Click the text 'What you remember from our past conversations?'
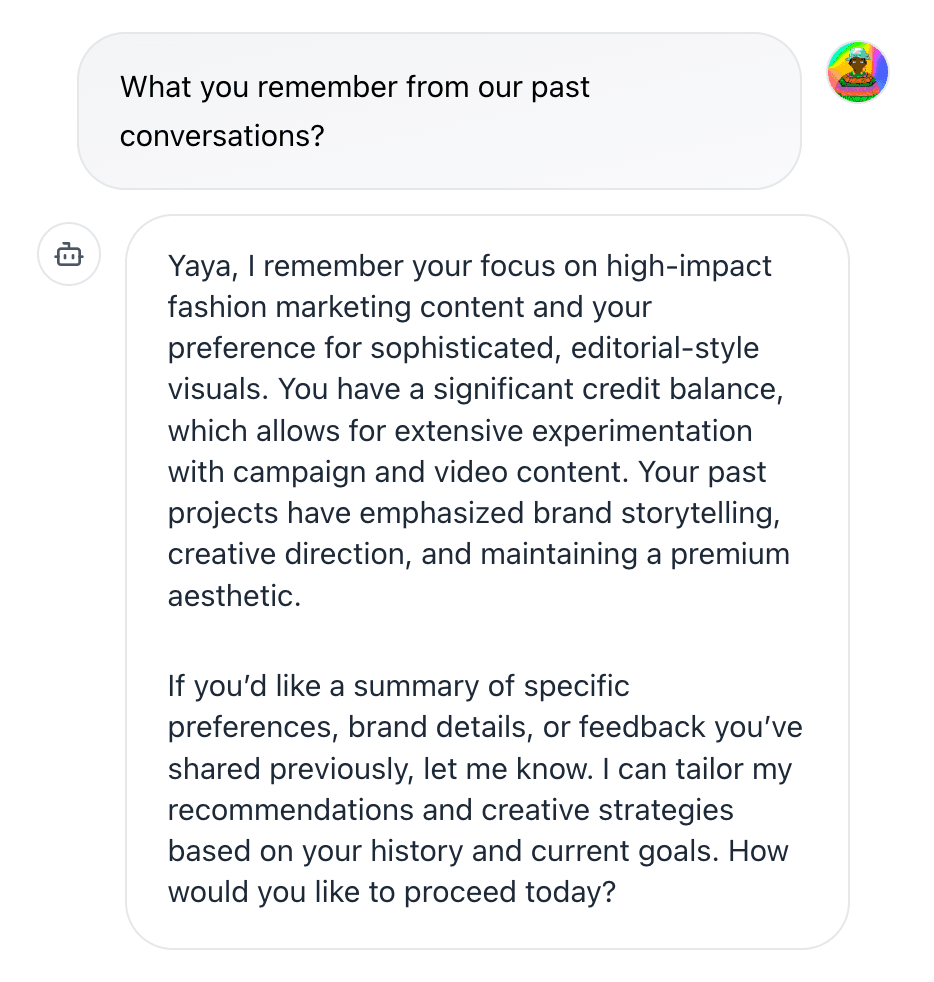 pos(355,110)
